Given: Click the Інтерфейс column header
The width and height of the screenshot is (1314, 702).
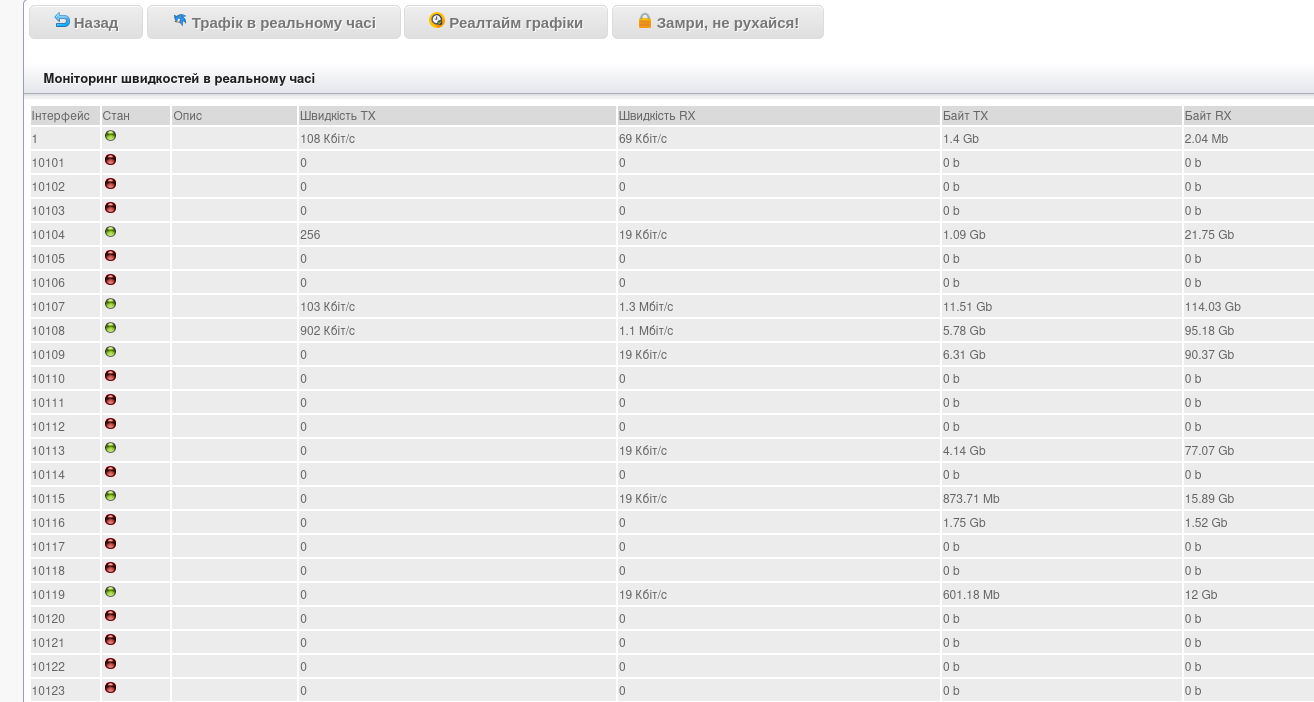Looking at the screenshot, I should pos(60,116).
